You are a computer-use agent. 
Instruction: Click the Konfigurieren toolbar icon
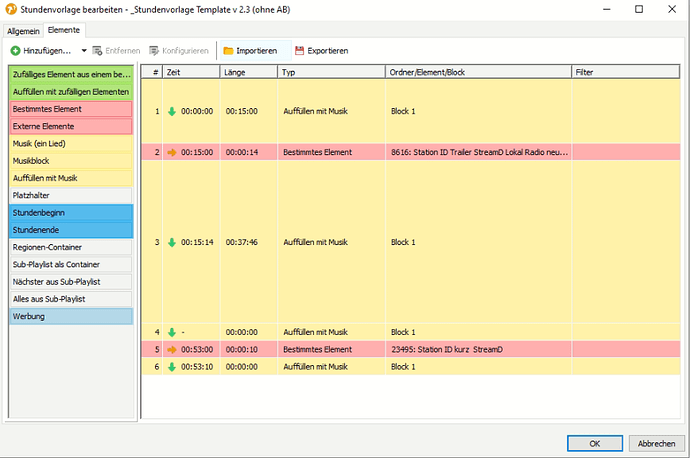(x=154, y=50)
